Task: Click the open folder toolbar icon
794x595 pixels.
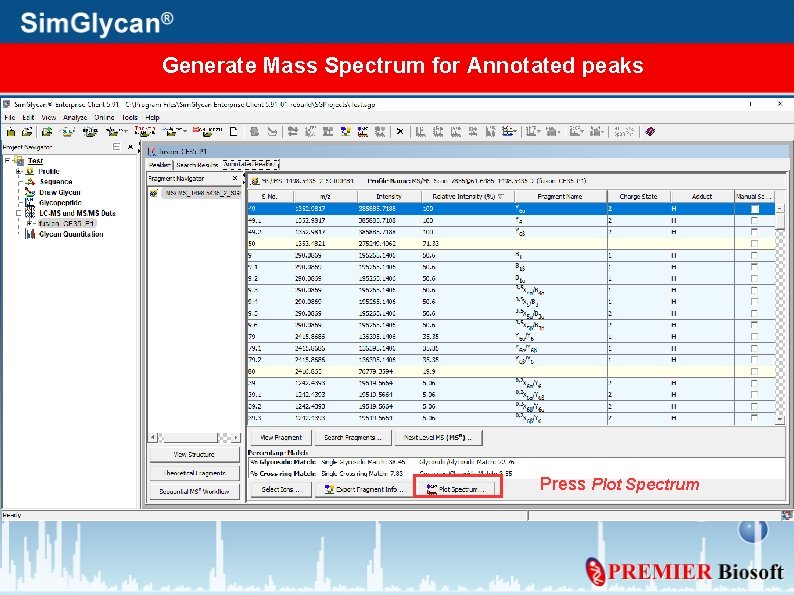Action: click(x=27, y=132)
